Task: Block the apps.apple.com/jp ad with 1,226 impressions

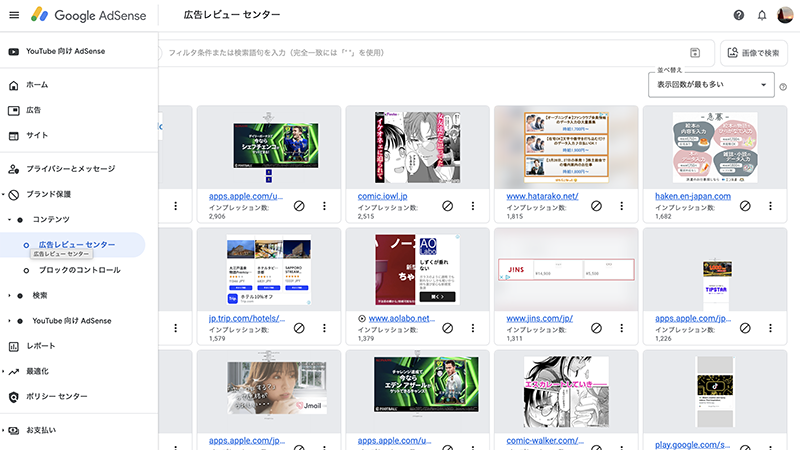Action: point(745,328)
